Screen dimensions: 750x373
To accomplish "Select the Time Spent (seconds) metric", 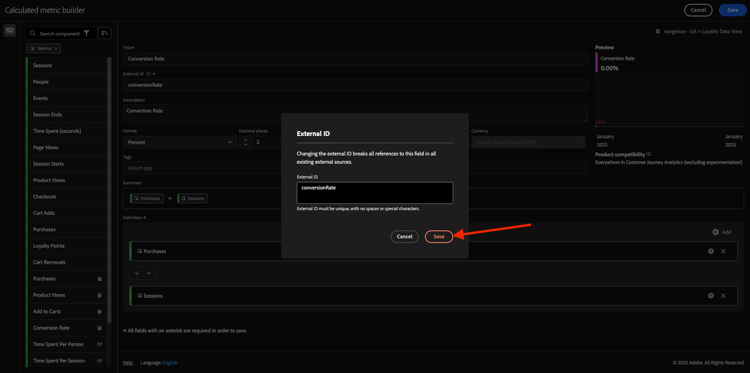I will click(66, 131).
